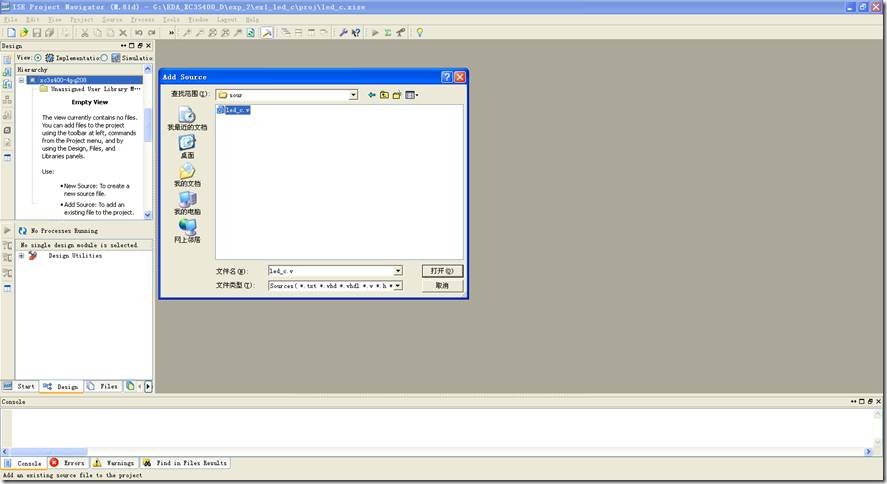Click the green run arrow in toolbar
The height and width of the screenshot is (484, 887).
click(x=375, y=33)
